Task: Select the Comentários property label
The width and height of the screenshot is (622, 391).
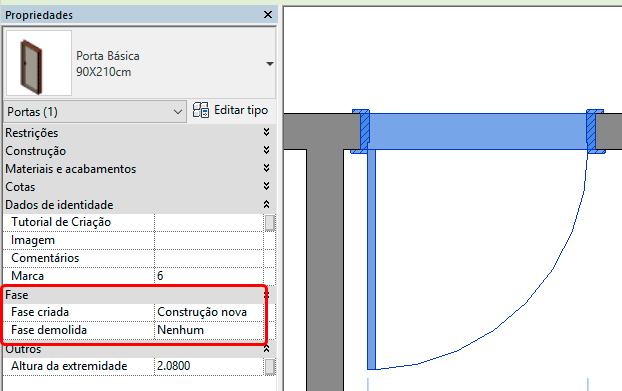Action: click(45, 258)
